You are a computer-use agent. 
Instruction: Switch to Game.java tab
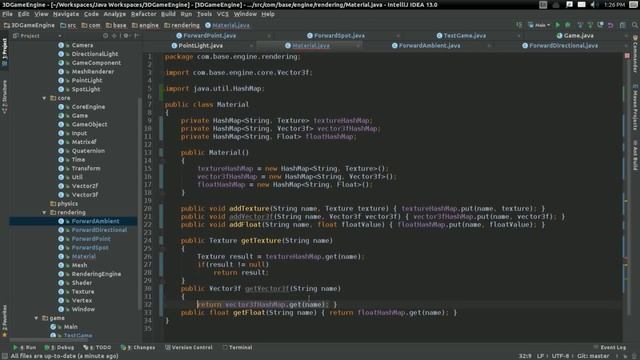tap(576, 36)
